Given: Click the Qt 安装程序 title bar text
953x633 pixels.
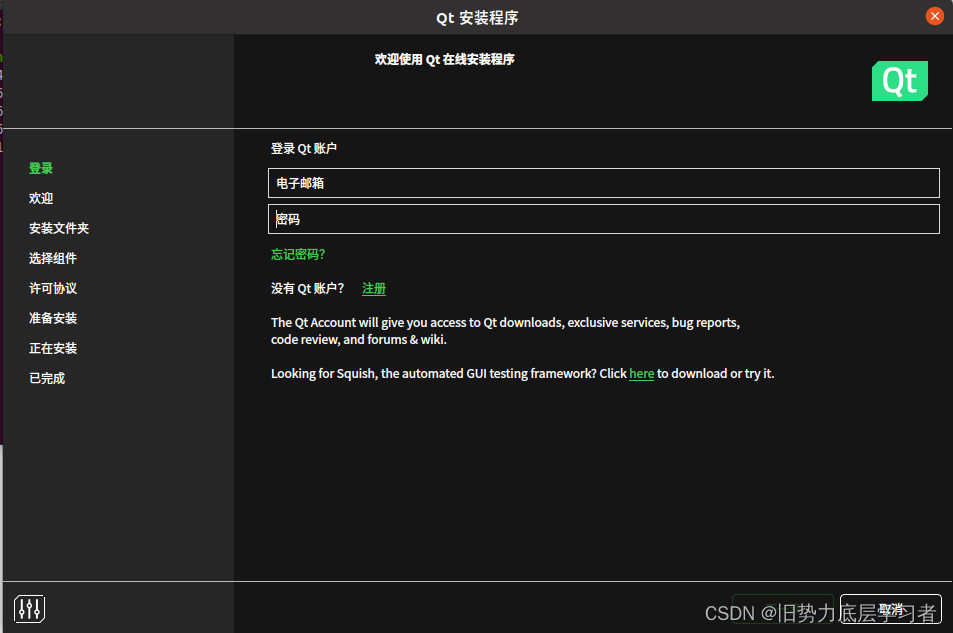Looking at the screenshot, I should pos(477,18).
